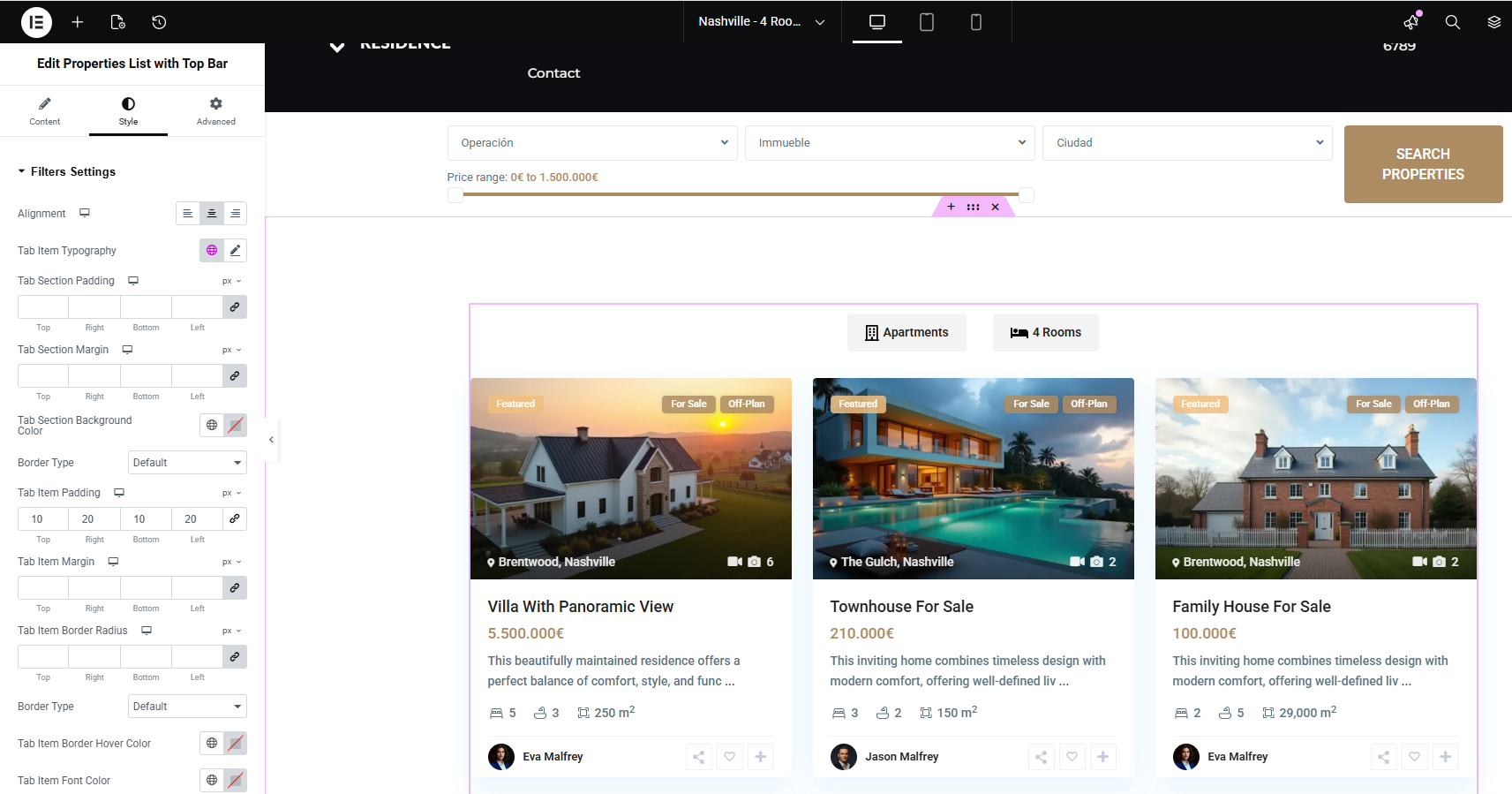The width and height of the screenshot is (1512, 794).
Task: Expand the Ciudad dropdown filter
Action: pos(1187,143)
